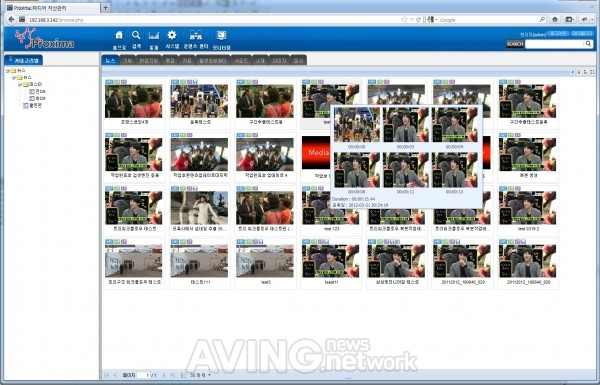600x385 pixels.
Task: Open the red Media thumbnail
Action: [316, 152]
